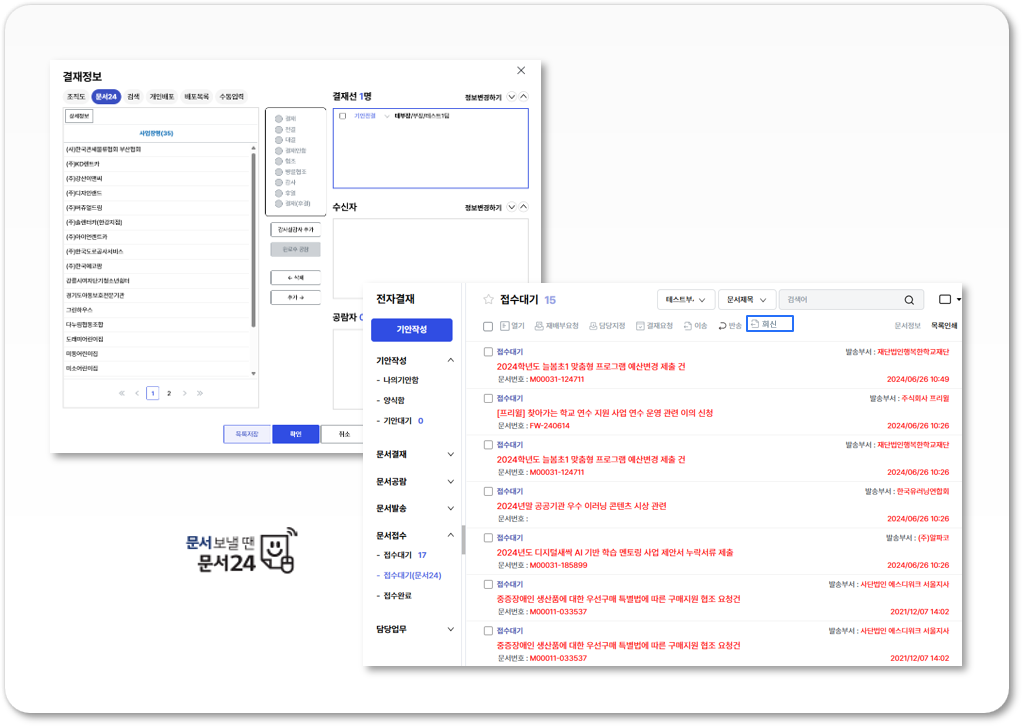Screen dimensions: 1022x726
Task: Check the 기안전결 approver row checkbox
Action: [342, 116]
